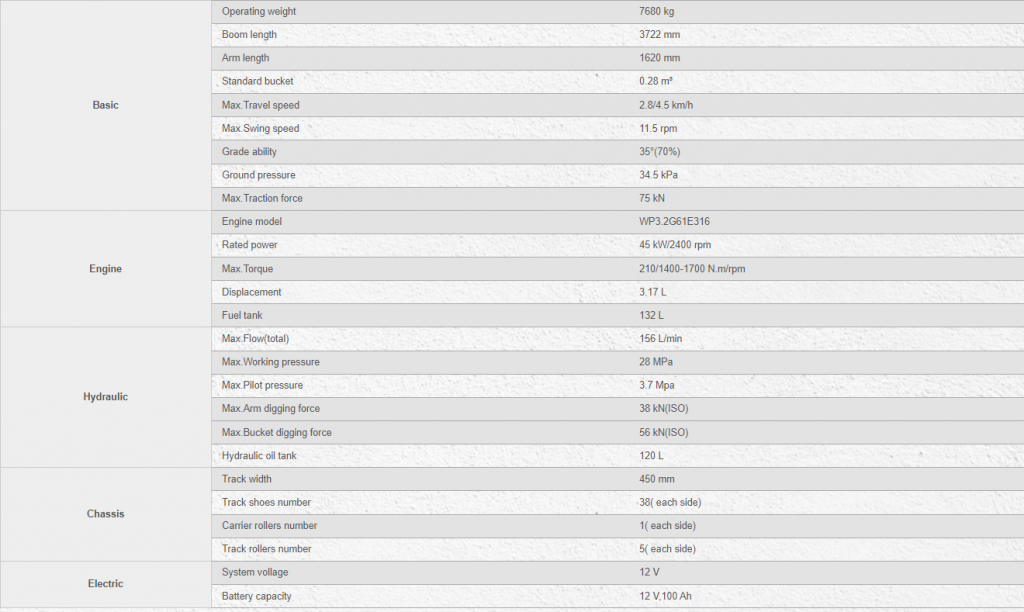The image size is (1024, 612).
Task: Select the Engine category cell
Action: [x=105, y=268]
